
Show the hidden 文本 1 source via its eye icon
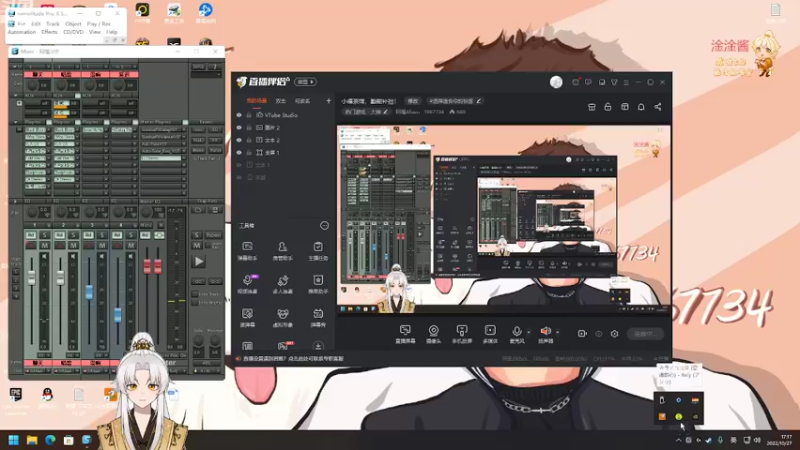pyautogui.click(x=239, y=165)
